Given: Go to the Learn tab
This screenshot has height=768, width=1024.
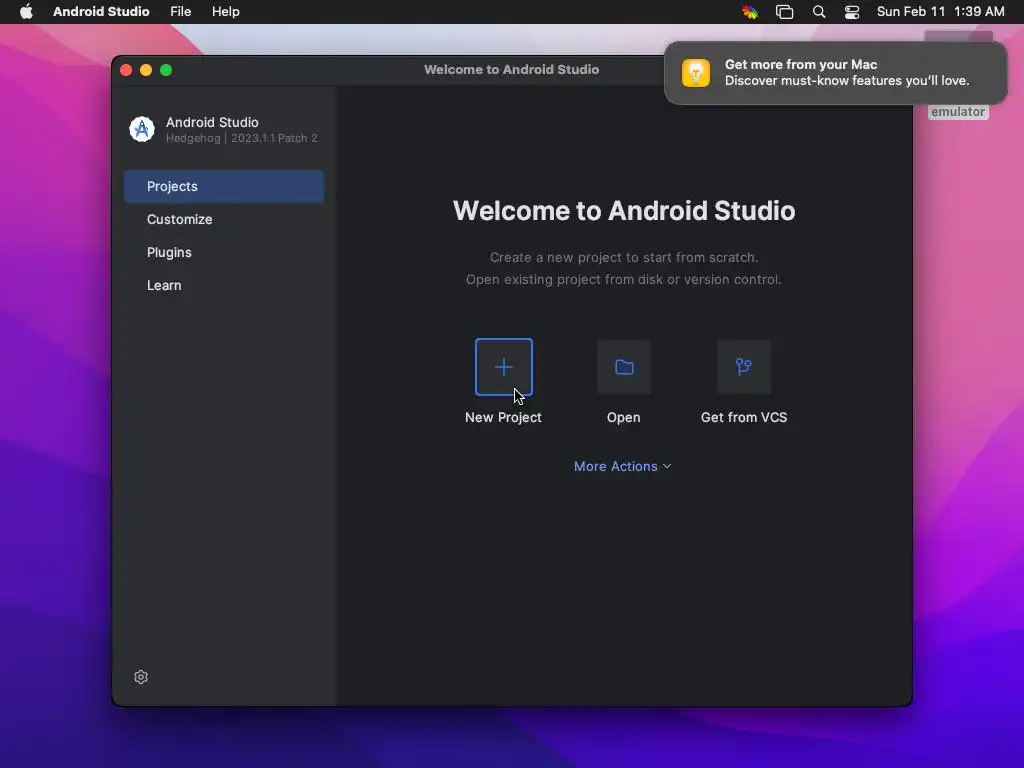Looking at the screenshot, I should point(224,285).
